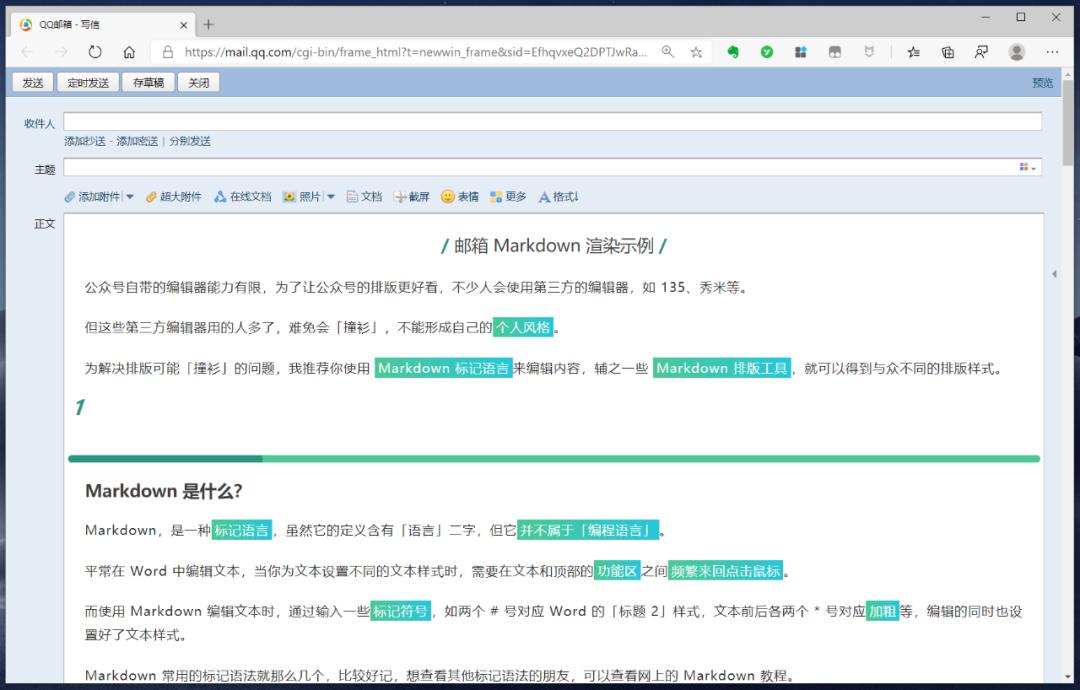Insert an emoji using the 表情 icon
This screenshot has height=690, width=1080.
click(456, 196)
